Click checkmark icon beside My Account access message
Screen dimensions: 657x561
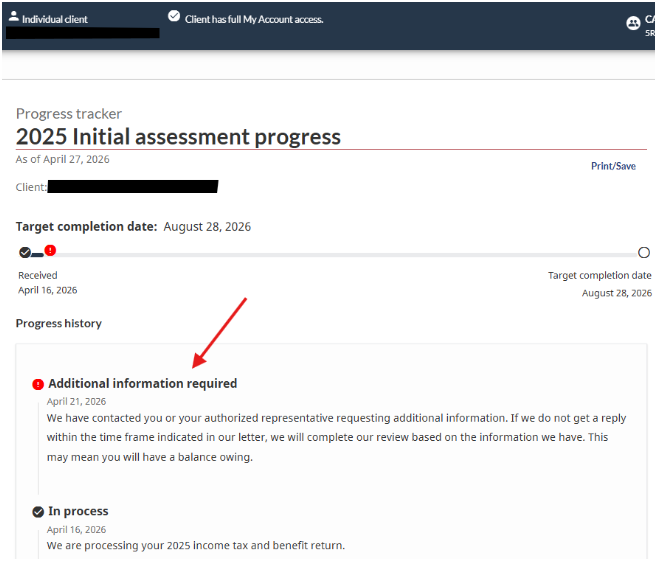pos(174,17)
